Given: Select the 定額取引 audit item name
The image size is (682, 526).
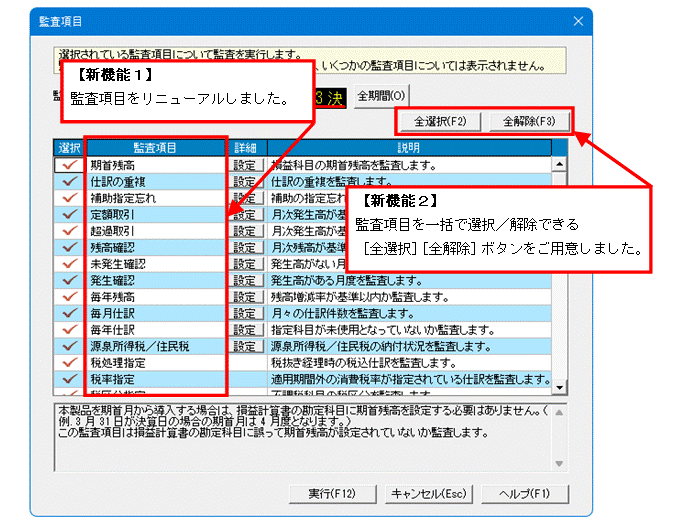Looking at the screenshot, I should (113, 215).
